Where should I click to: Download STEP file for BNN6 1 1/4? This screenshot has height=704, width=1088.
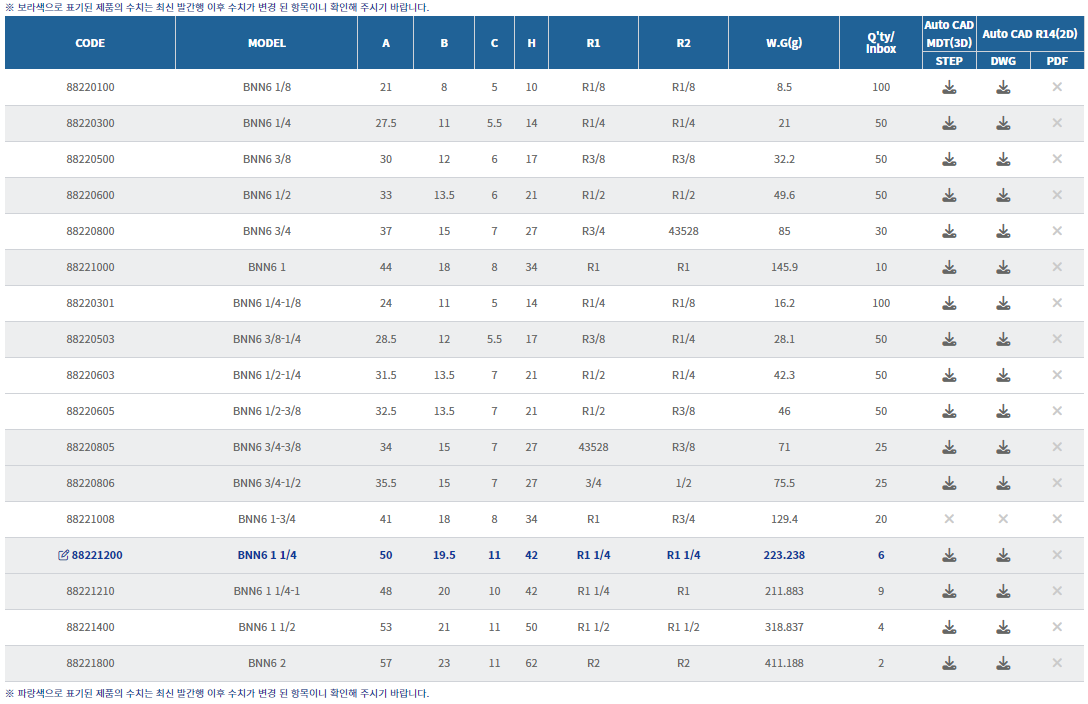coord(949,555)
